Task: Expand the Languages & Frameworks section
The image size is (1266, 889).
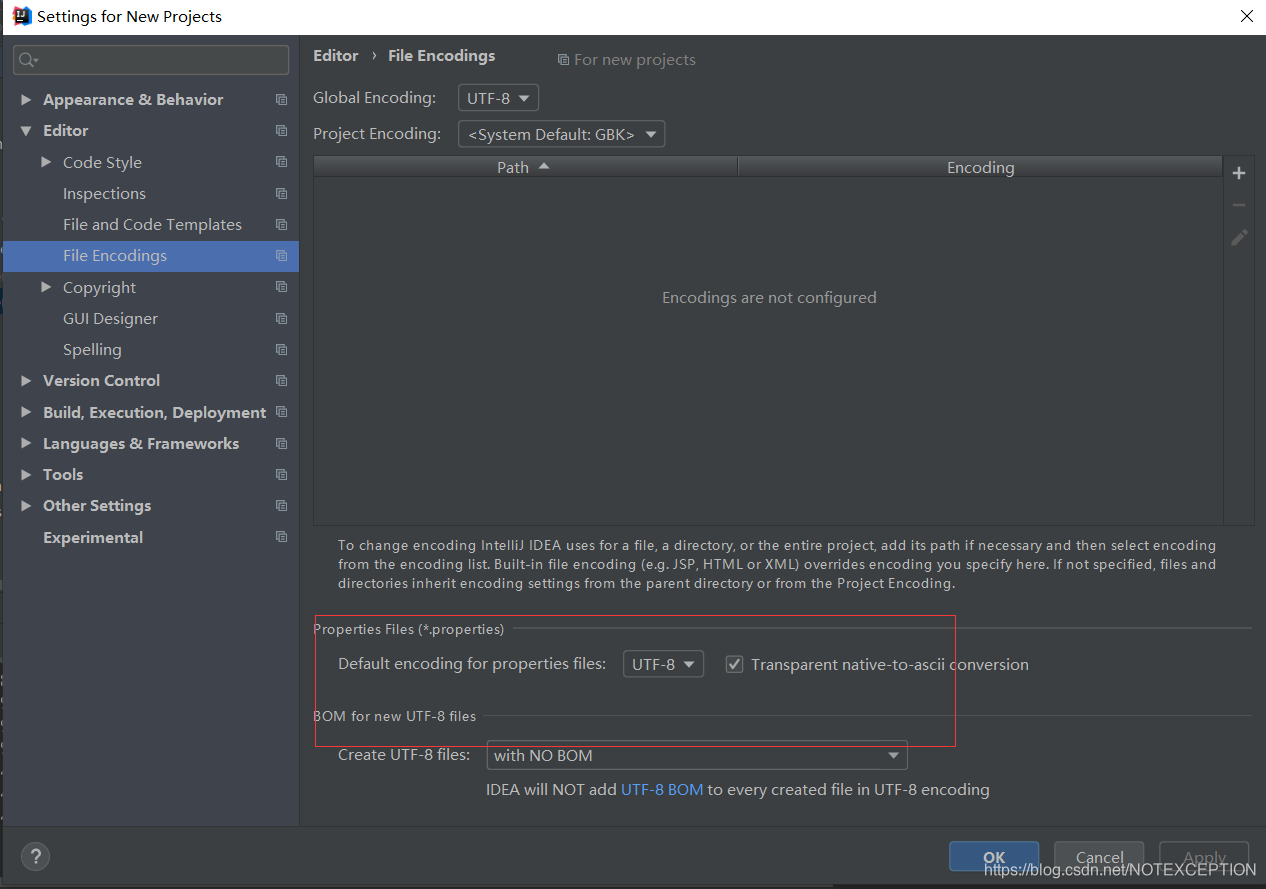Action: (26, 443)
